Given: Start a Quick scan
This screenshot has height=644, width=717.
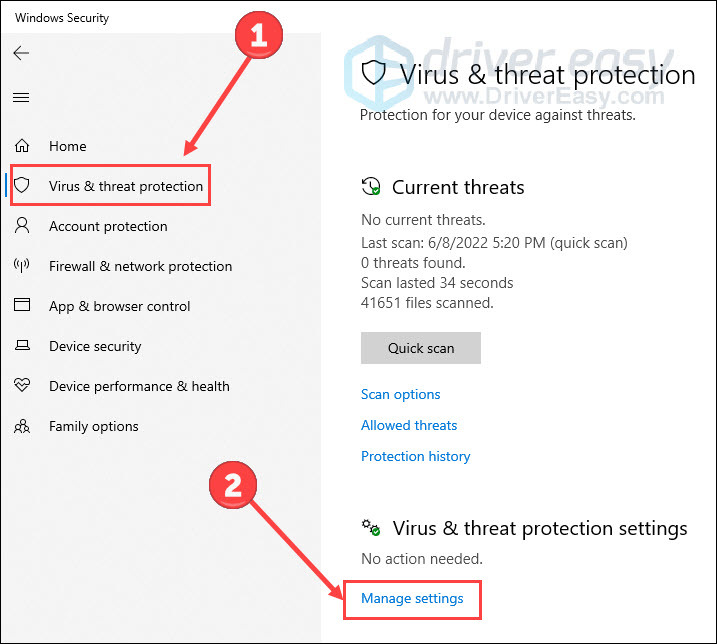Looking at the screenshot, I should click(x=421, y=348).
